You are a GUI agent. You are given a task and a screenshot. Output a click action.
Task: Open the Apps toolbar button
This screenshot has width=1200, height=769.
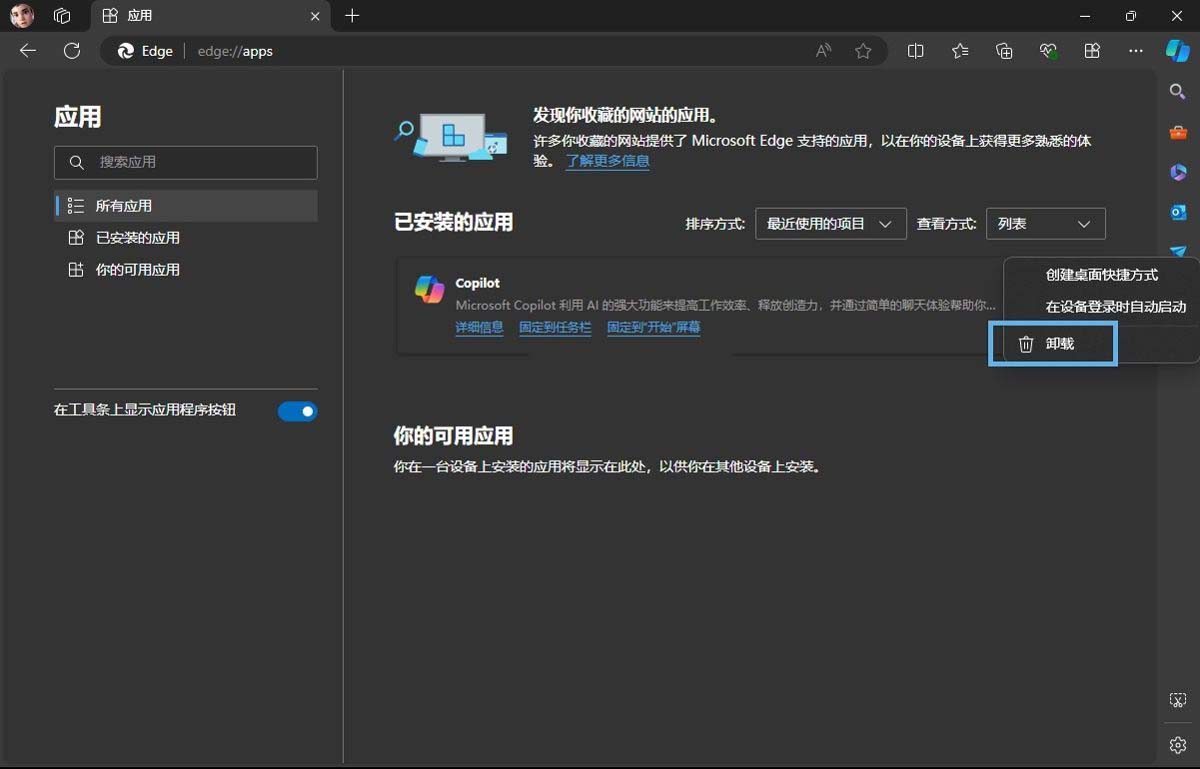click(x=1092, y=51)
